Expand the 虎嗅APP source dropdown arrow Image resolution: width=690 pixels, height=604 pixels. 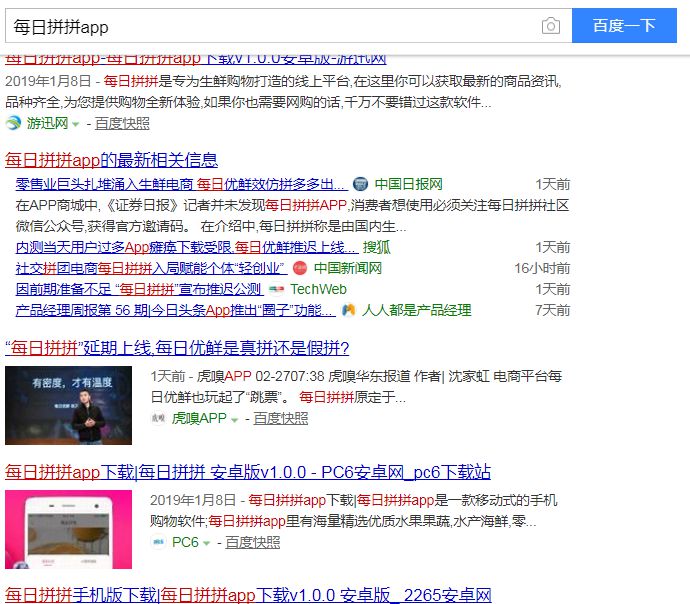point(234,419)
